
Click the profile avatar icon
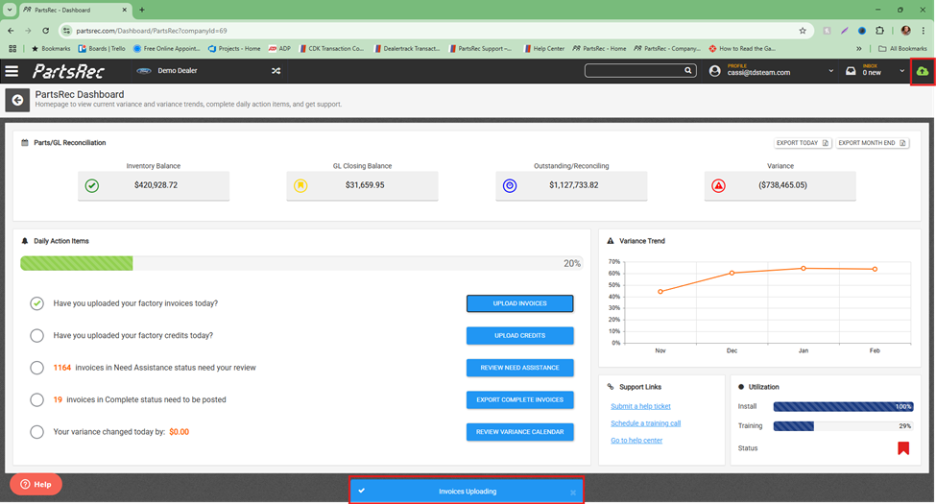click(x=715, y=71)
